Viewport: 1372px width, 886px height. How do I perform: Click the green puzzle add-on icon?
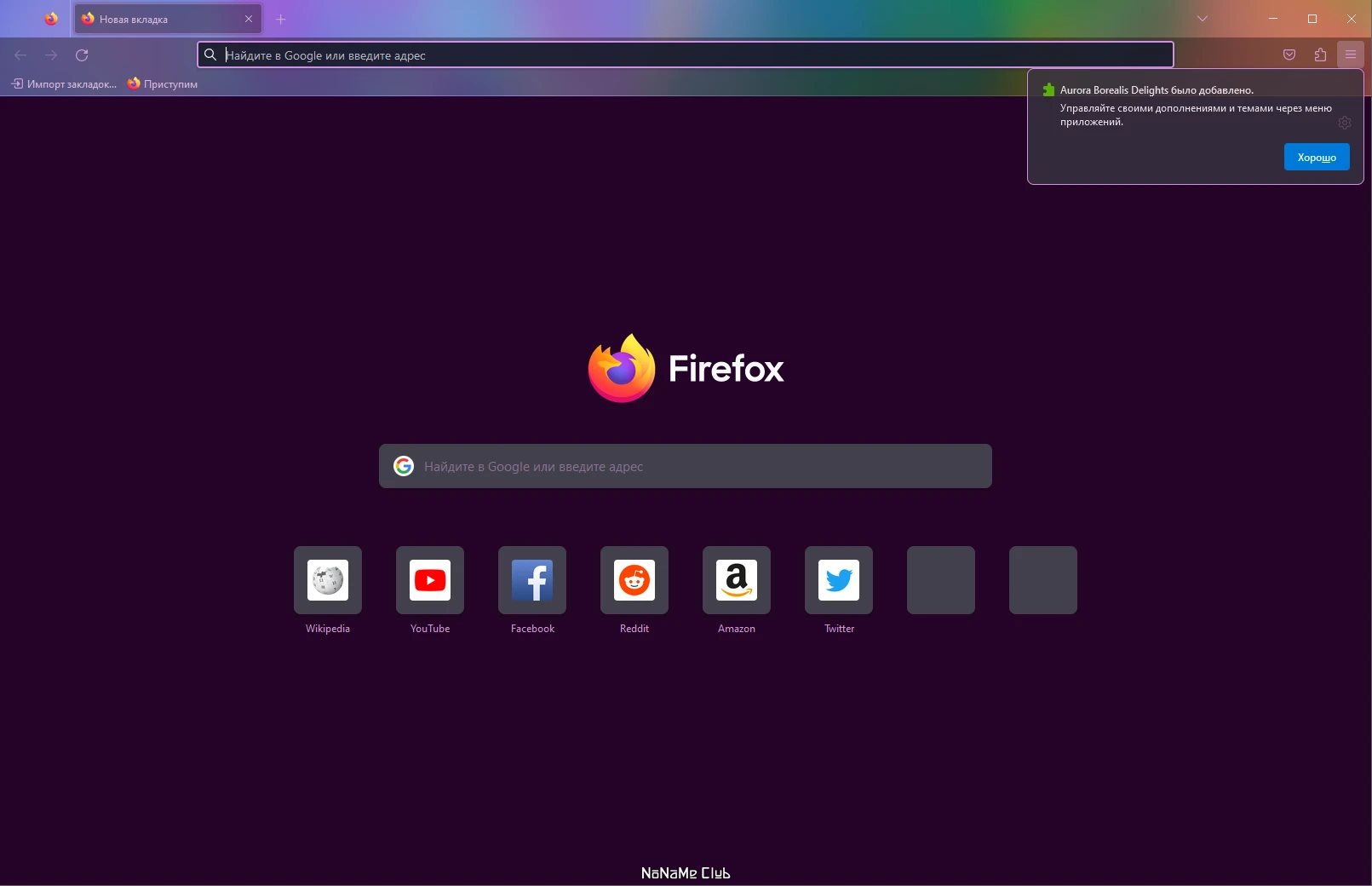point(1048,89)
